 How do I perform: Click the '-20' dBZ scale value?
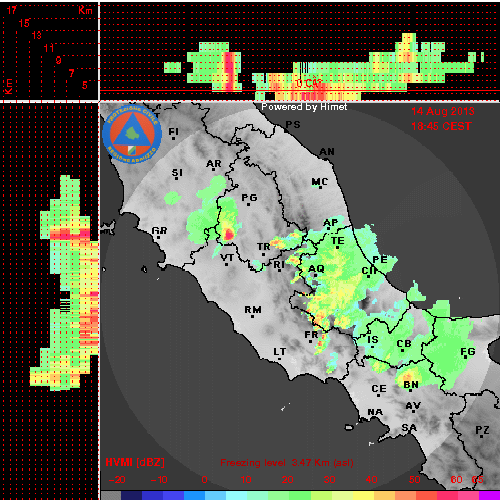117,480
